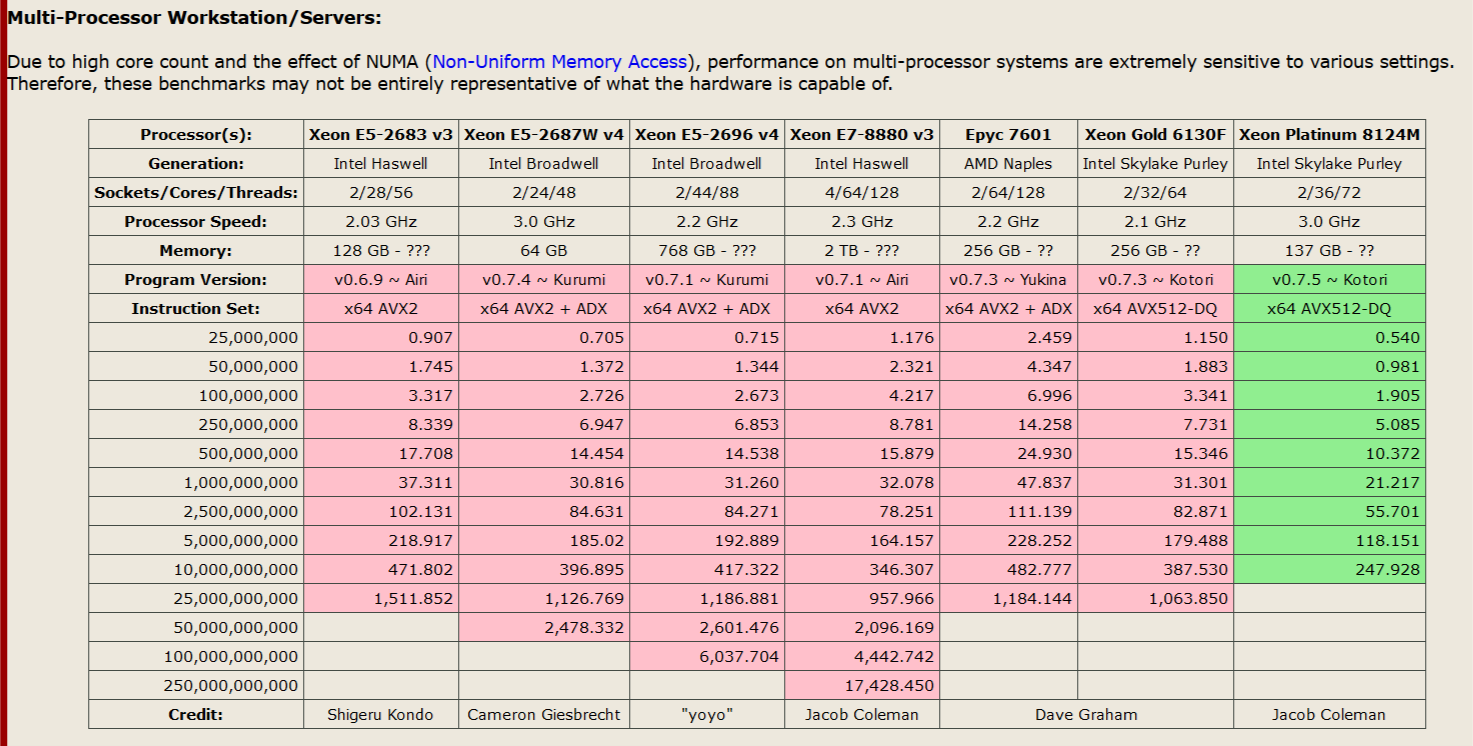Click the Xeon Gold 6130F column header
The image size is (1473, 746).
[x=1156, y=135]
